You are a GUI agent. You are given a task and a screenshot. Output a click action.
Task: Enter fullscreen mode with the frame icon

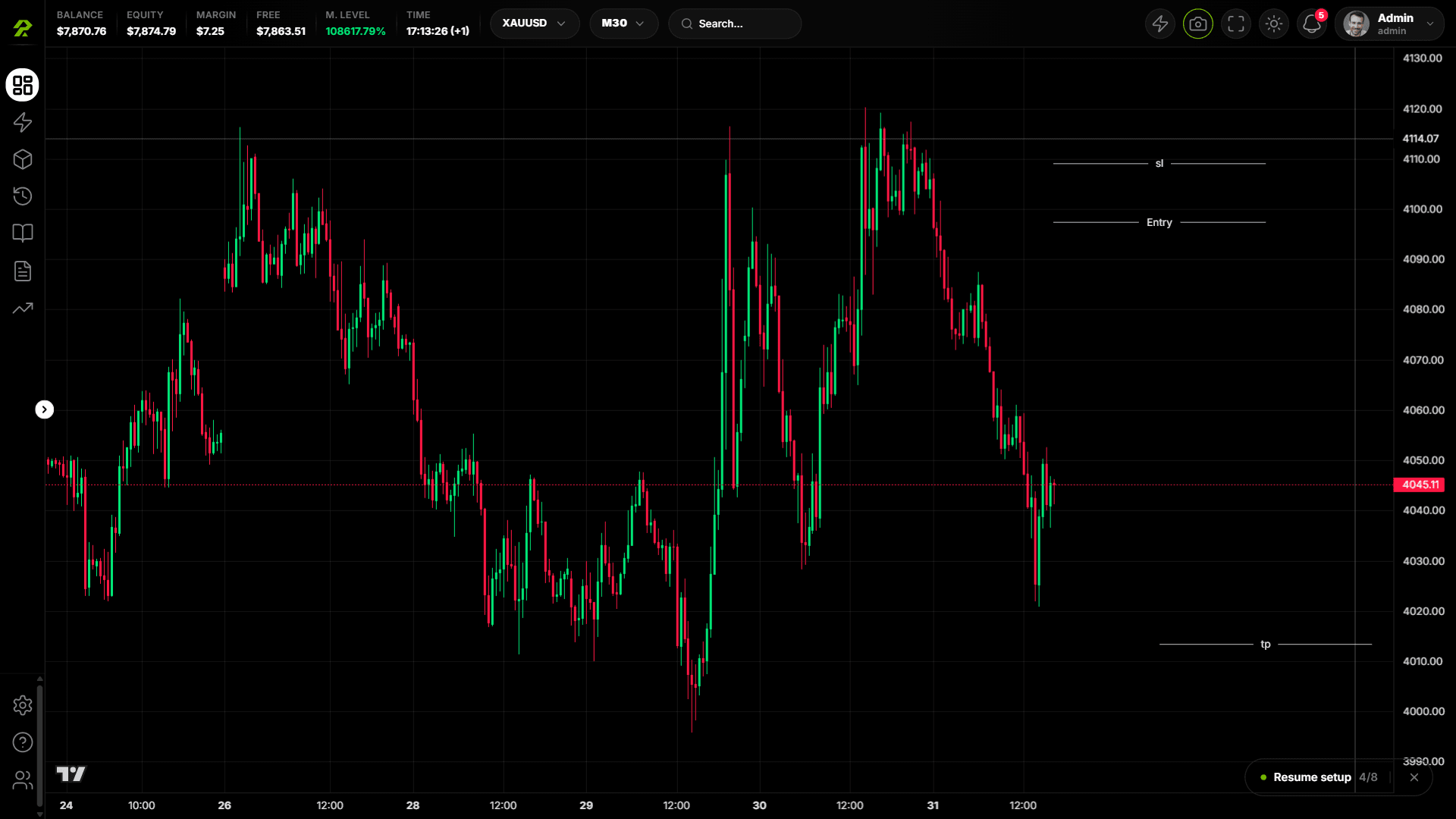click(x=1236, y=24)
